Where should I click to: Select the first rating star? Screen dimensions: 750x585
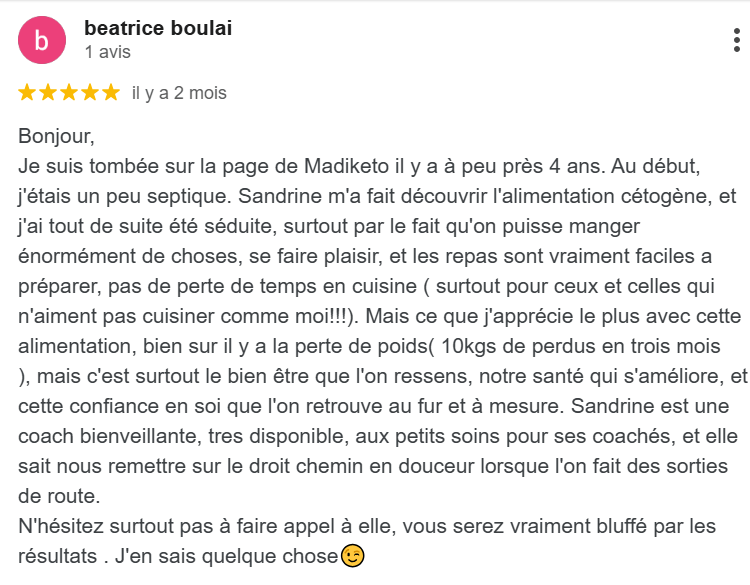pos(27,92)
